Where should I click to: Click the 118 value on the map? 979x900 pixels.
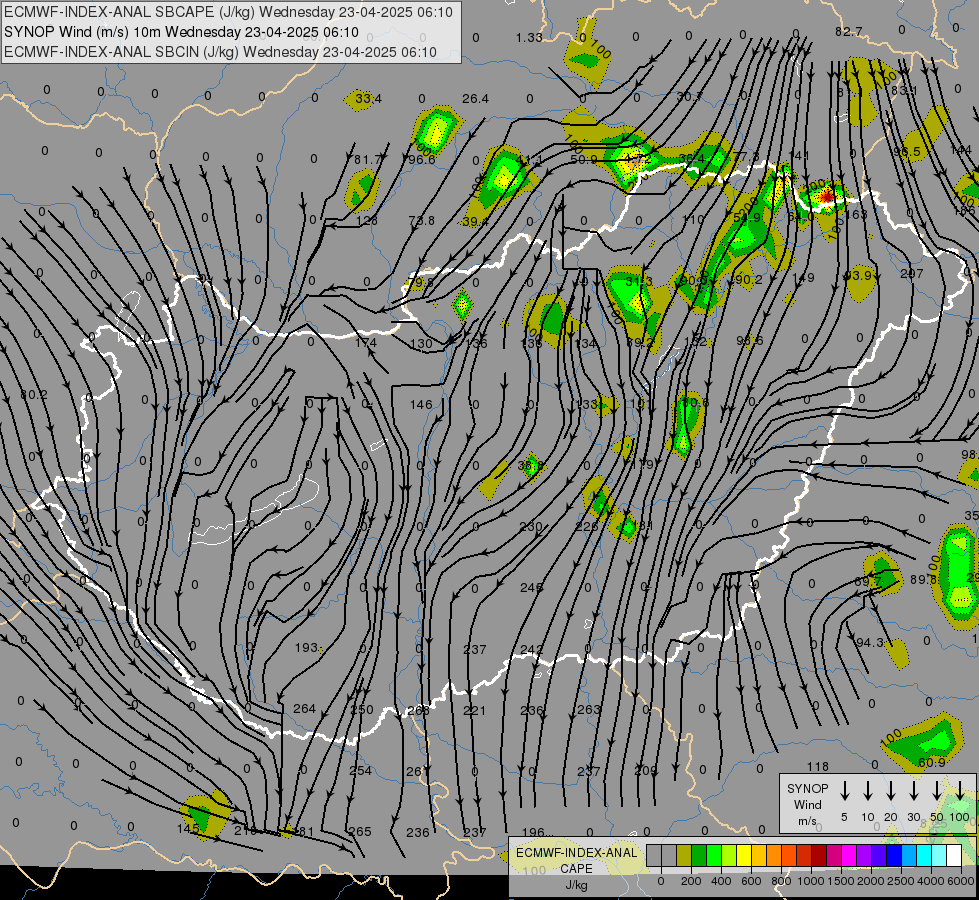817,766
